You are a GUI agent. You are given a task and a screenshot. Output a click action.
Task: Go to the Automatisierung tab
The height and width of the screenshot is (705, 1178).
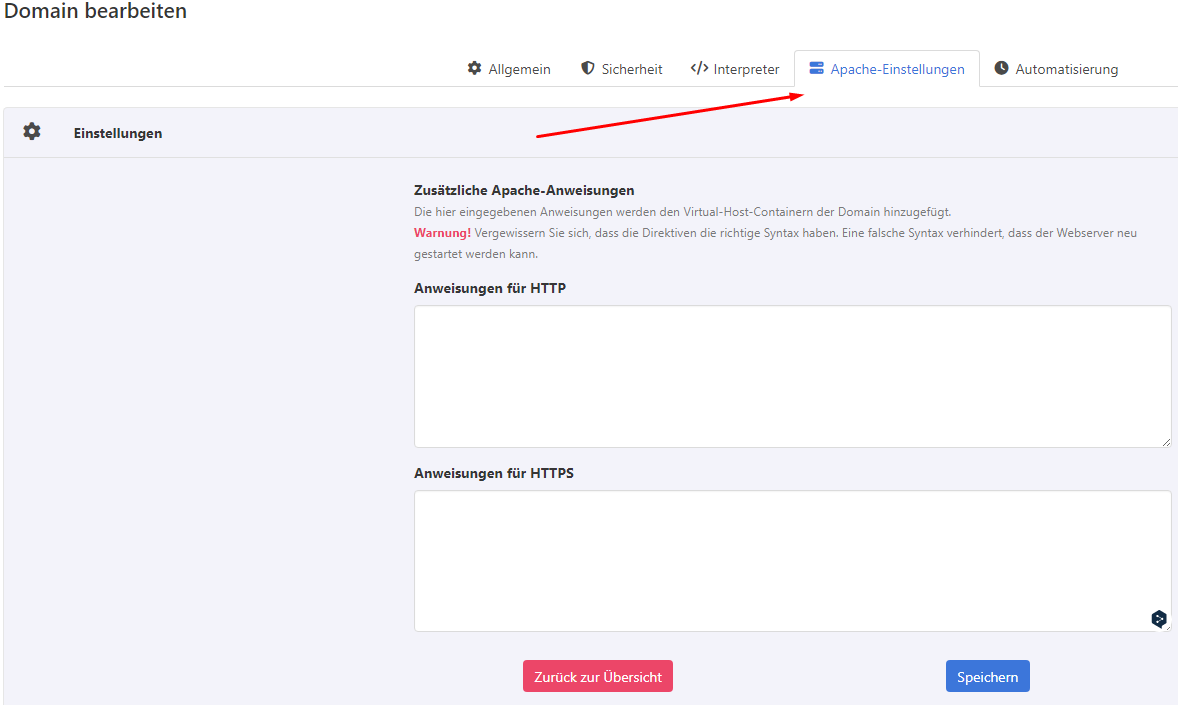(1066, 69)
